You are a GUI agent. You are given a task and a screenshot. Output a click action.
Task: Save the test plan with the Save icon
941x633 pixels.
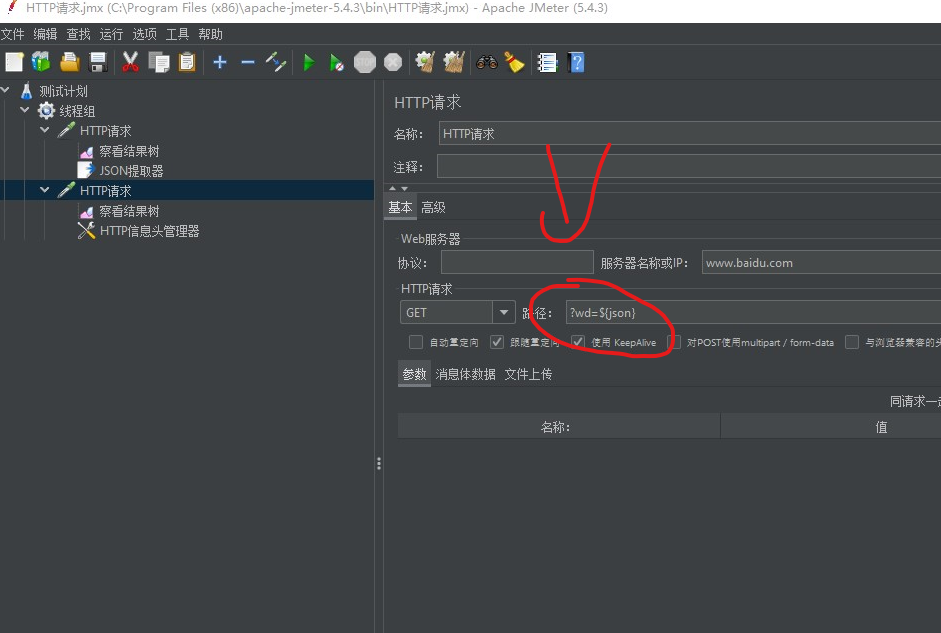(97, 62)
